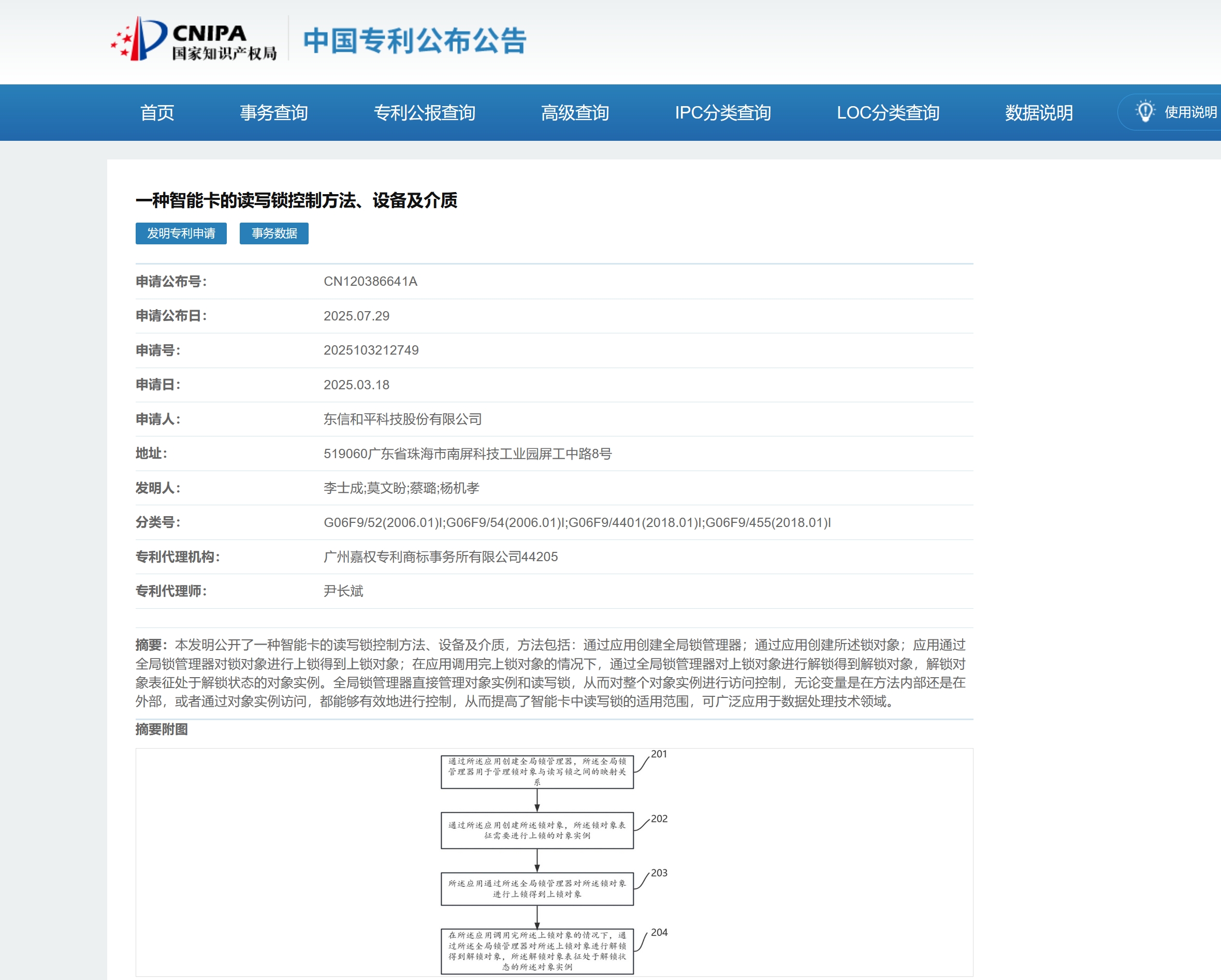
Task: Select agency 广州嘉权专利商标事务所有限公司44205
Action: 441,557
